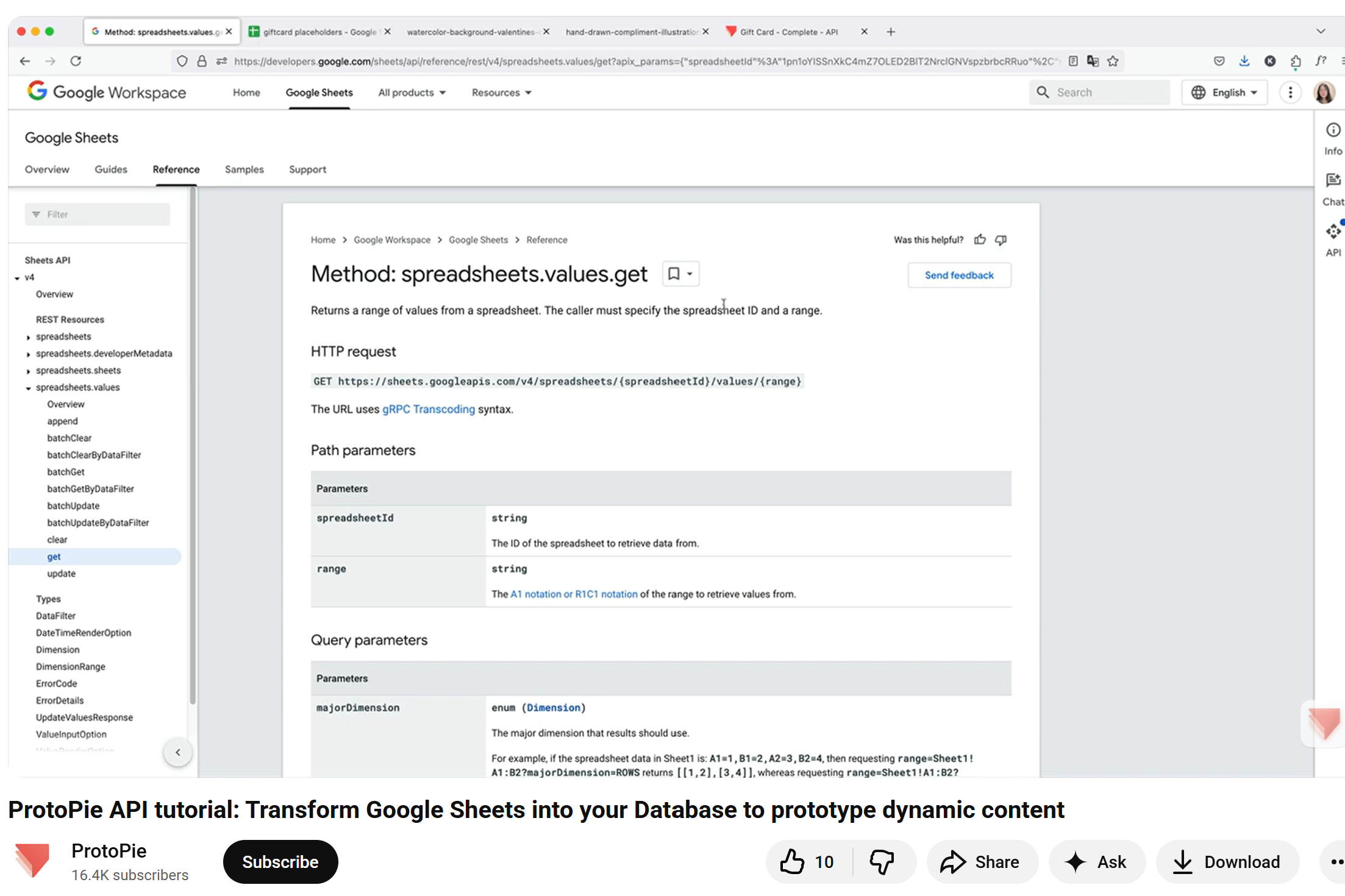Reload the current page
This screenshot has width=1345, height=896.
point(76,61)
